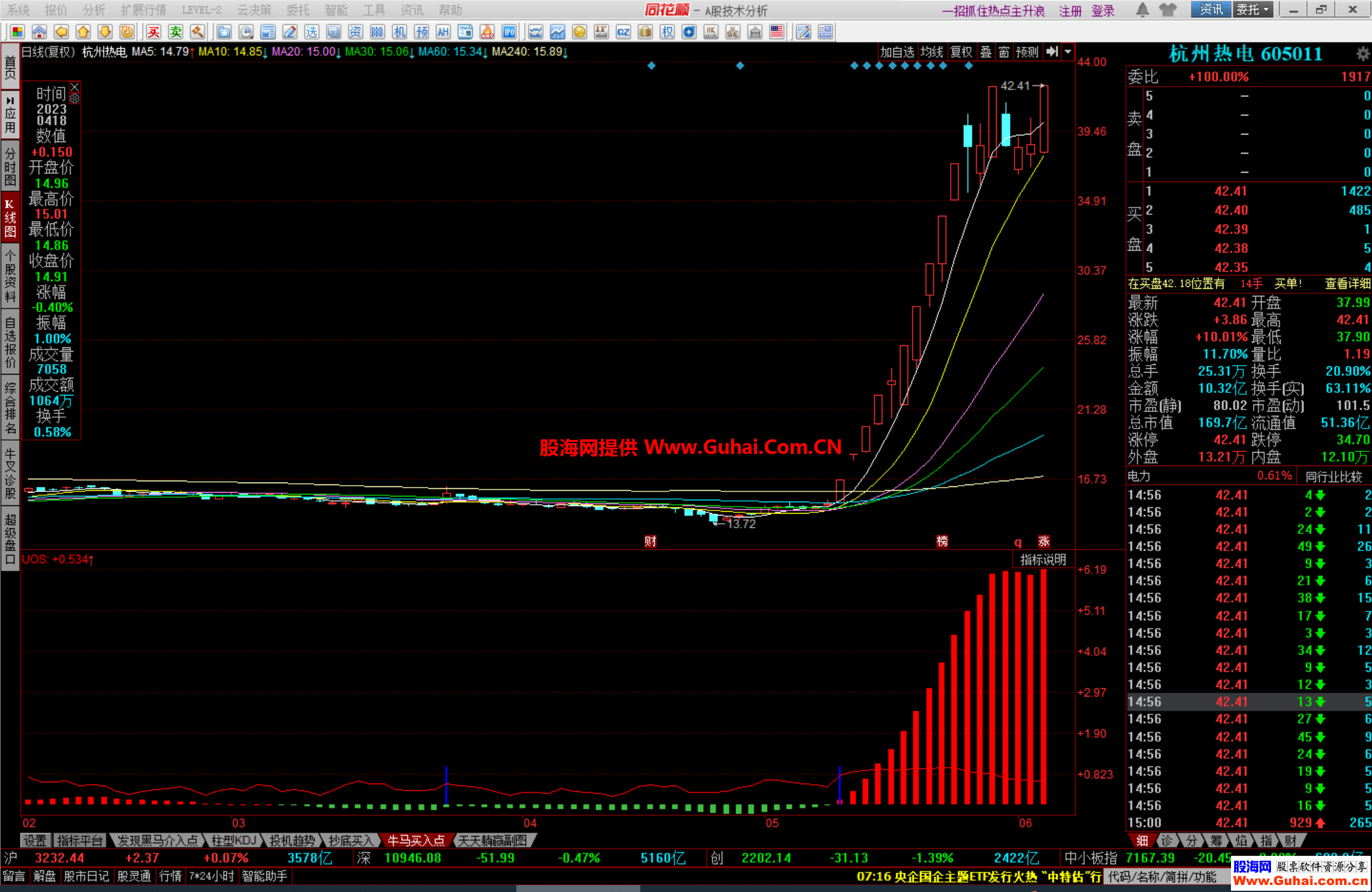Toggle 窗 multi-window mode
Screen dimensions: 1372x892
tap(1004, 52)
